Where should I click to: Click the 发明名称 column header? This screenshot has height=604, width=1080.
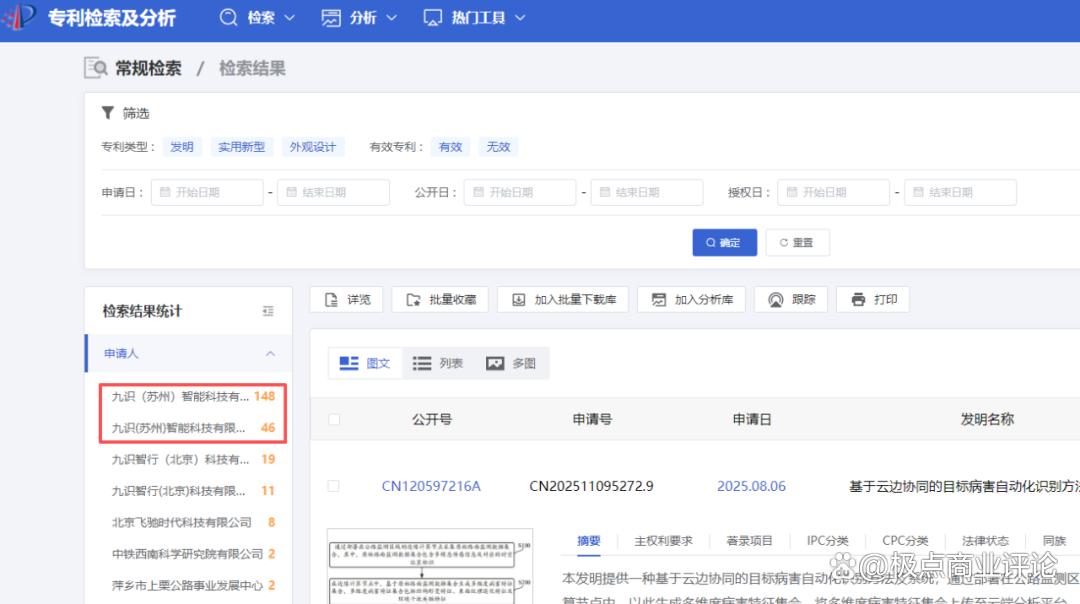[987, 419]
